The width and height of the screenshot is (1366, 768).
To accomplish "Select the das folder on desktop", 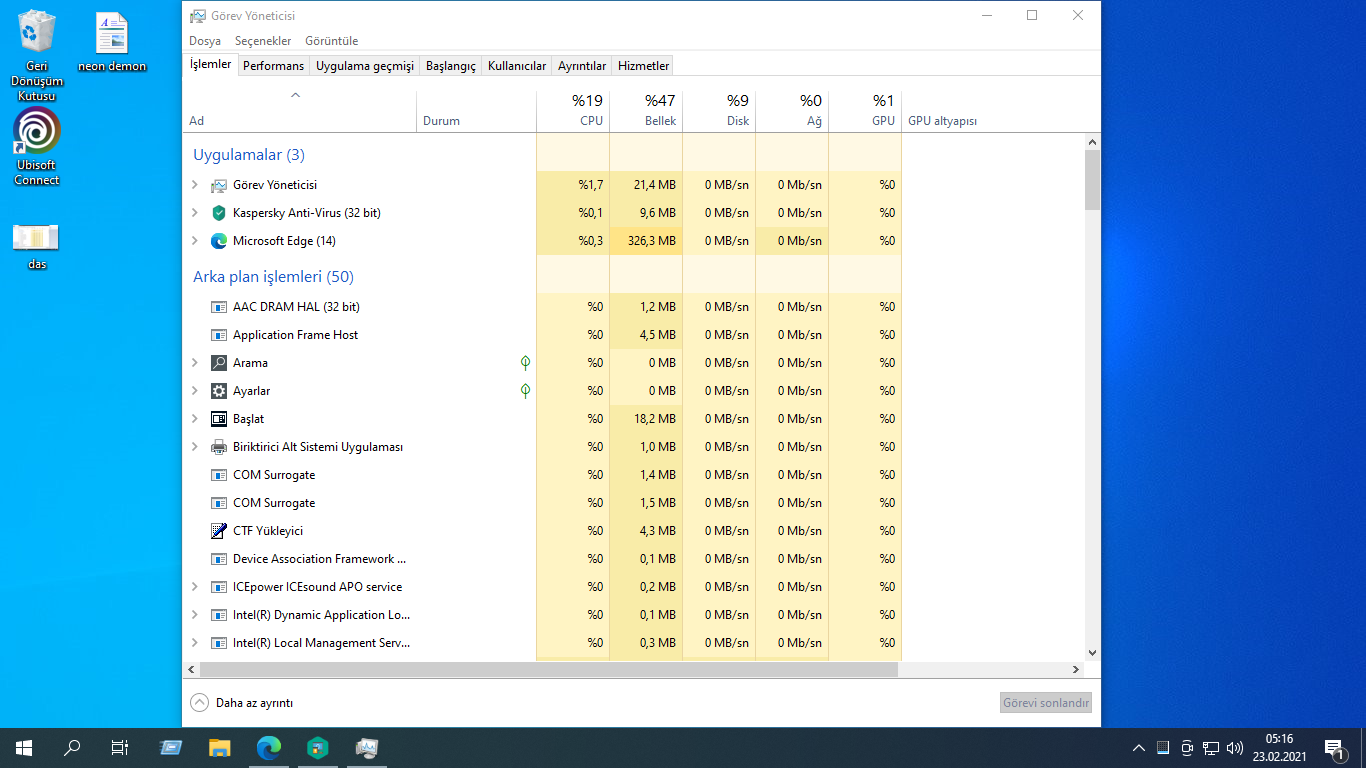I will click(37, 247).
